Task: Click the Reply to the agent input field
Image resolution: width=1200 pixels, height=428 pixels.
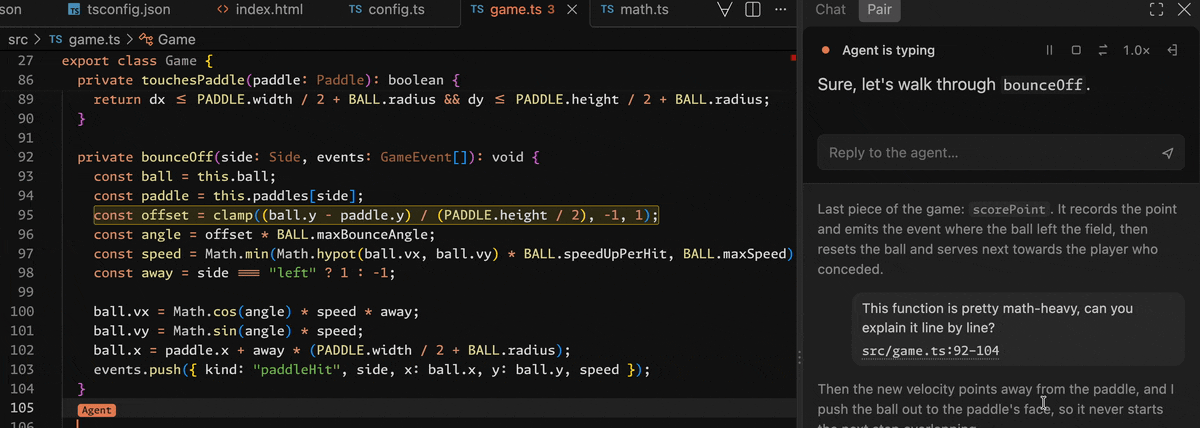Action: [x=1001, y=153]
